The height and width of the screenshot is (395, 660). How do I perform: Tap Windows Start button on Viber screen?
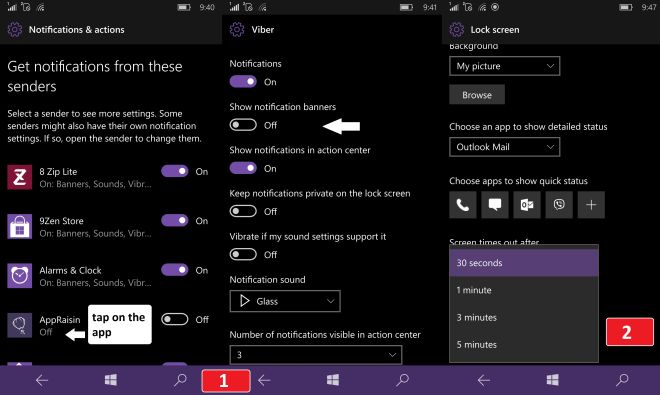point(333,380)
